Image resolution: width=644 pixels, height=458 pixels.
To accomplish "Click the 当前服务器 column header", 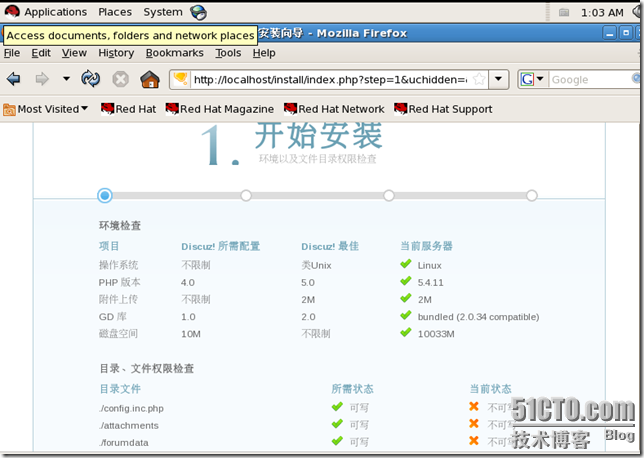I will tap(426, 246).
